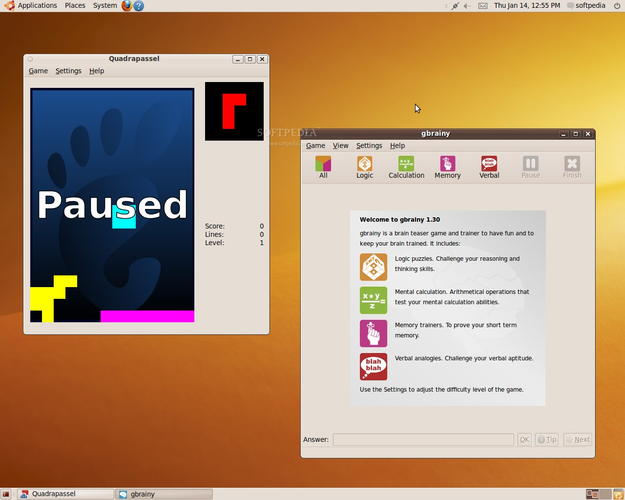Open the softpedia user menu
The width and height of the screenshot is (625, 500).
(586, 6)
